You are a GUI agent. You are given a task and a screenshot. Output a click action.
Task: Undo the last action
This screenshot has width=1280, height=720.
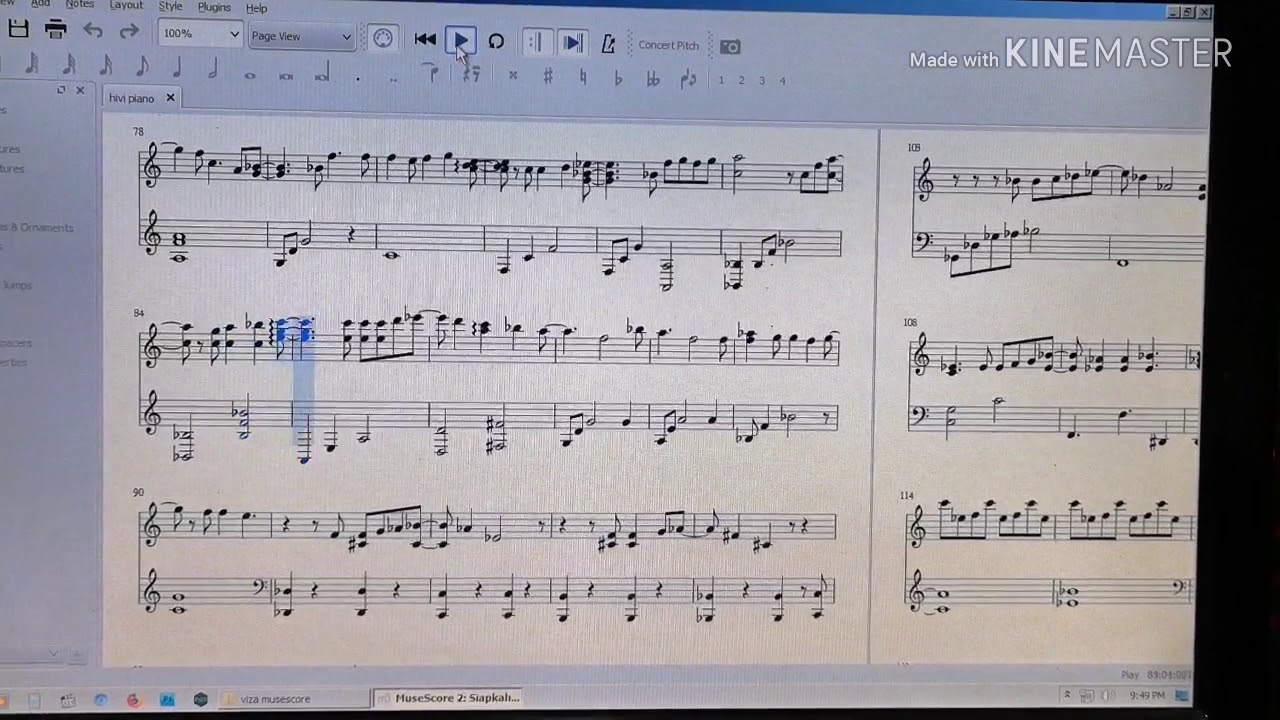93,31
